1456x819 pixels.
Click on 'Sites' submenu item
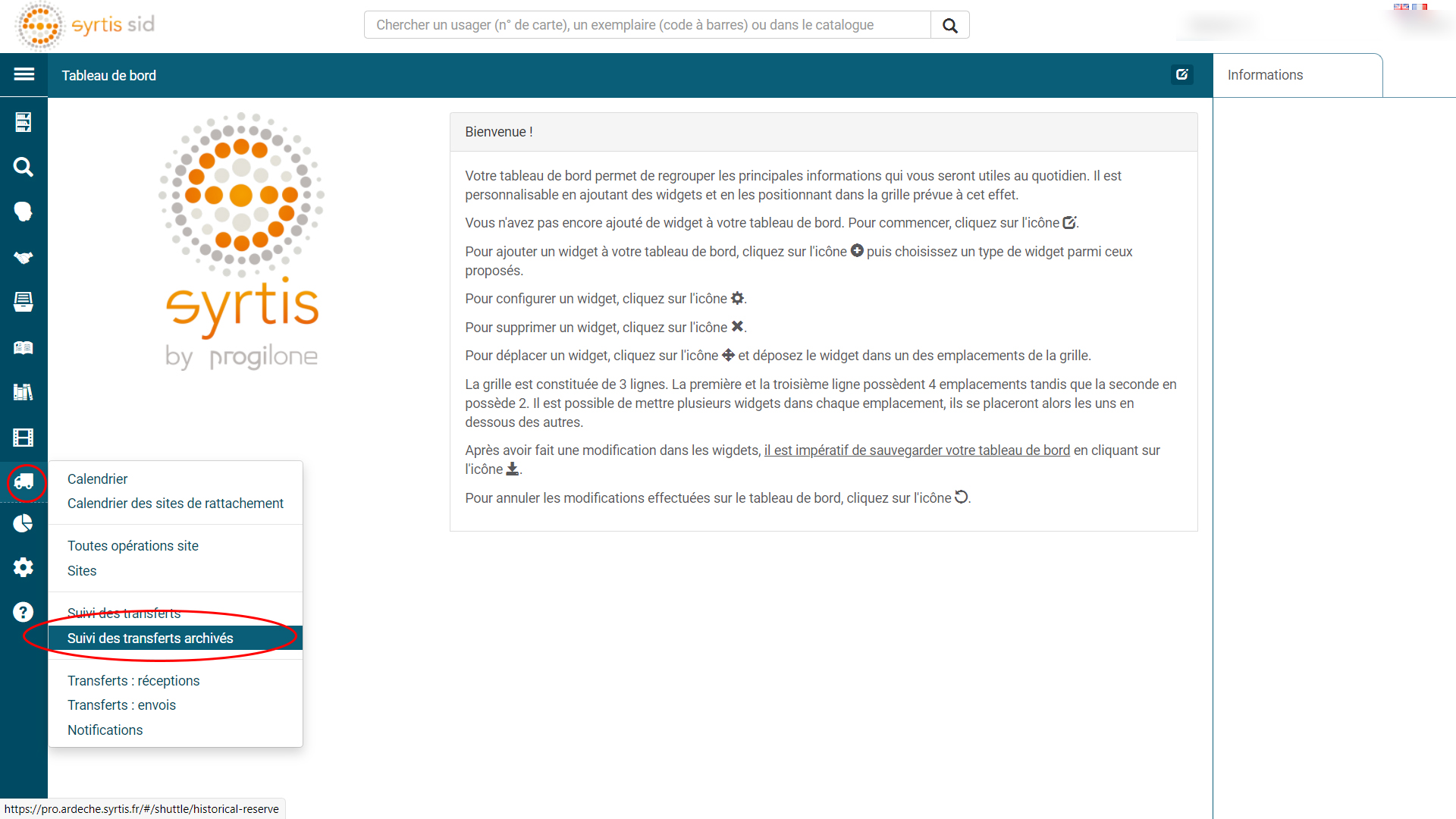point(82,570)
